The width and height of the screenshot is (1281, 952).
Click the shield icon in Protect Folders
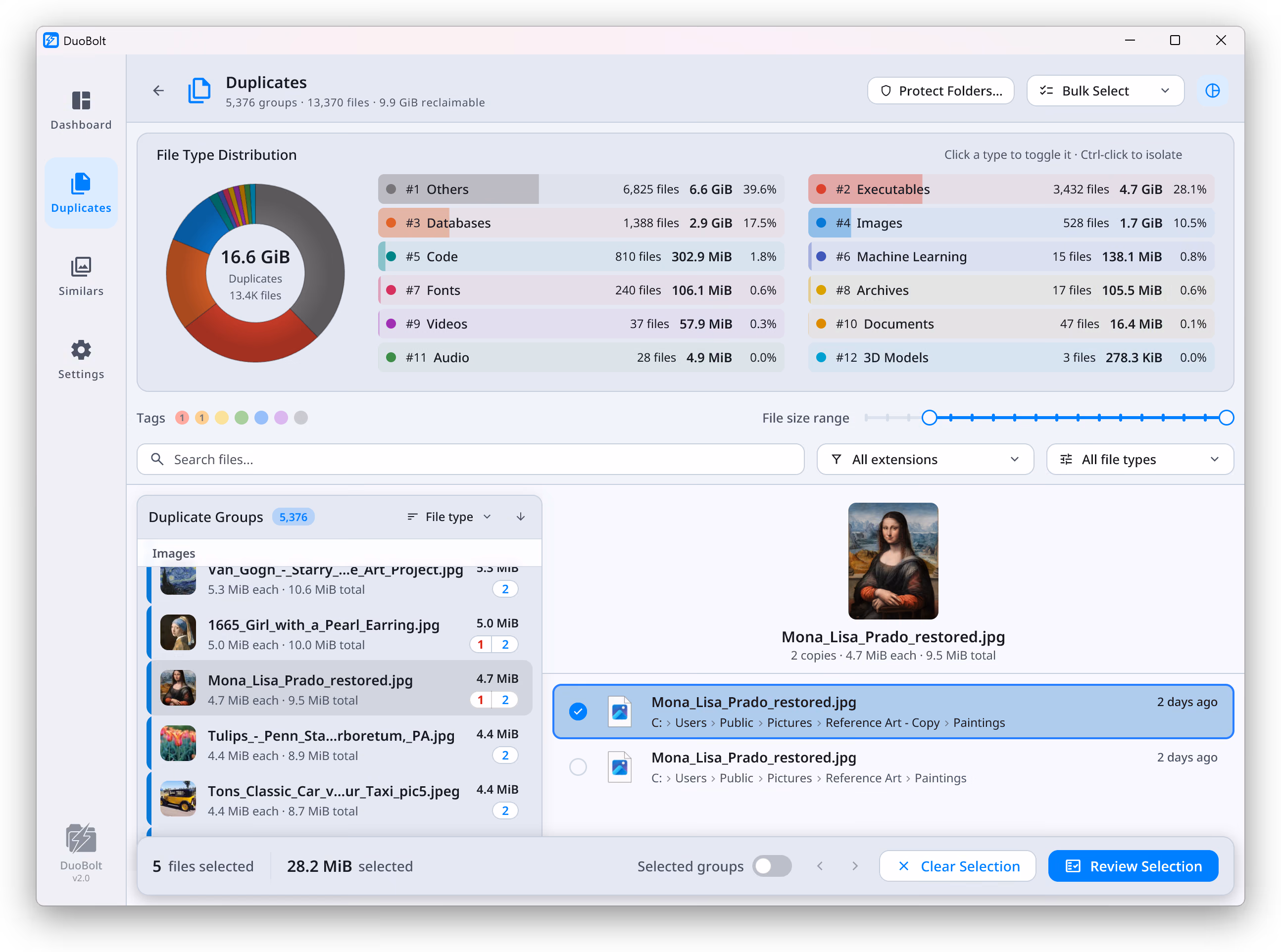886,91
